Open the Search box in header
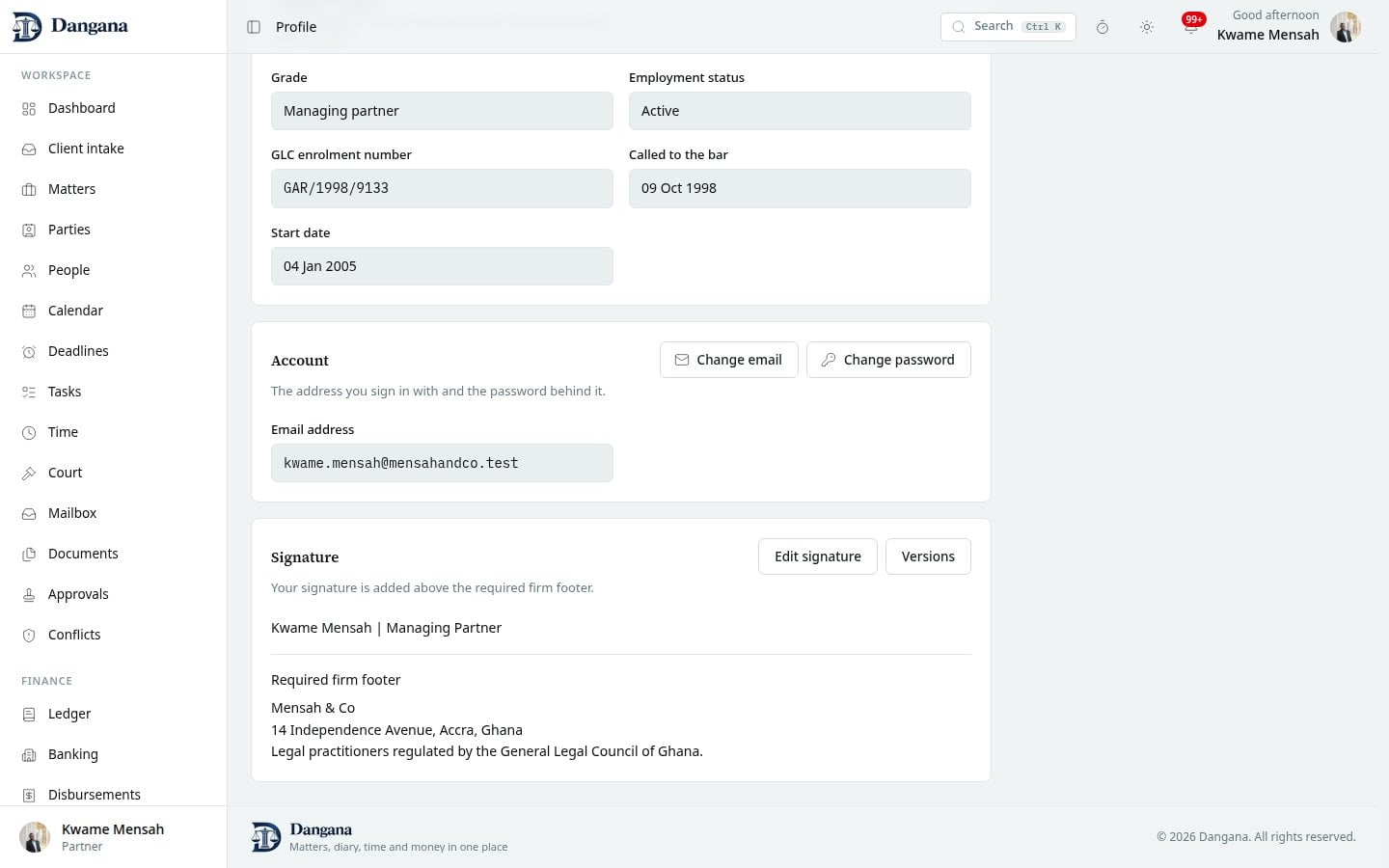The height and width of the screenshot is (868, 1389). click(x=1008, y=26)
